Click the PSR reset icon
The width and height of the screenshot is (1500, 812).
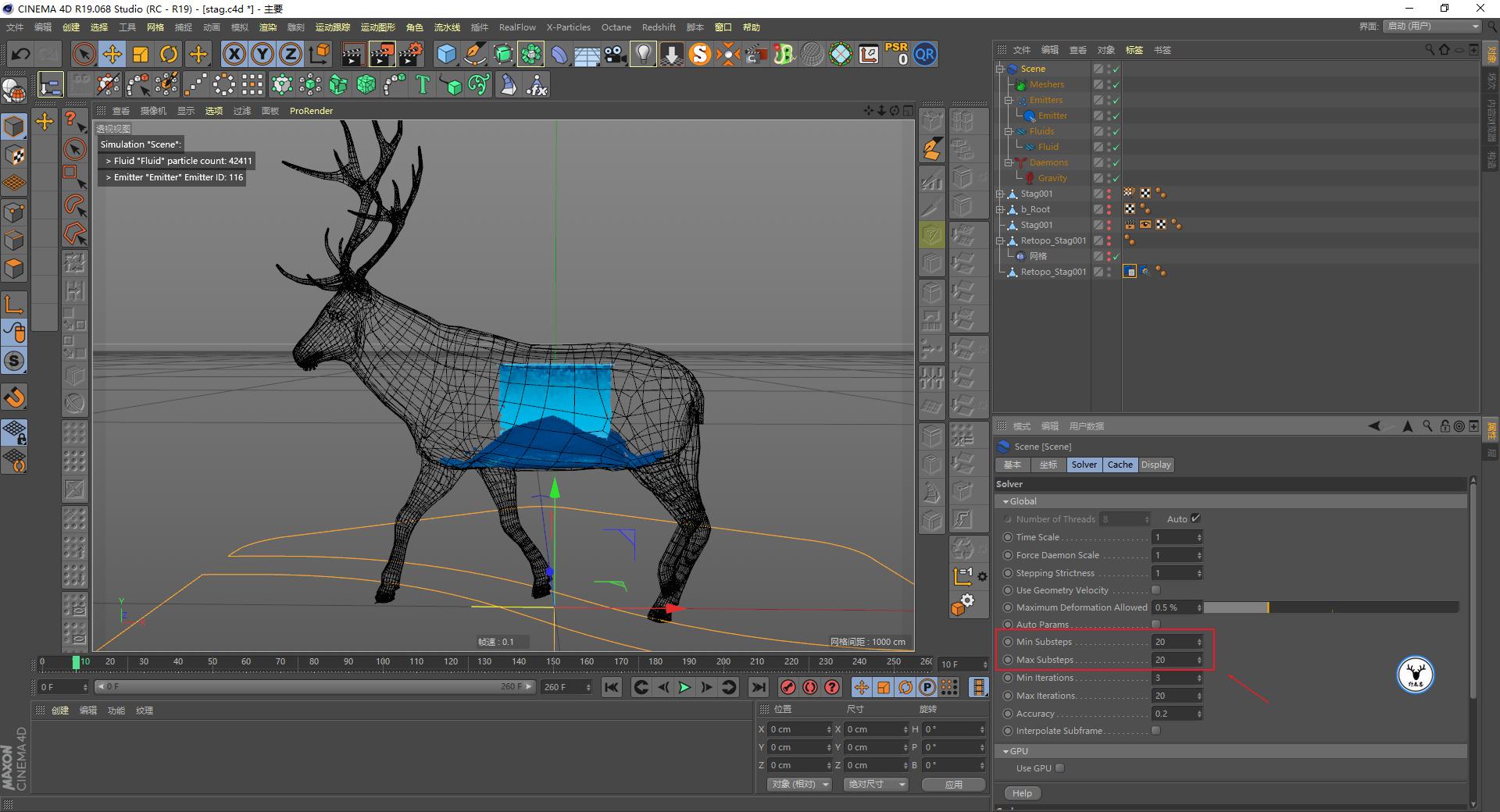pyautogui.click(x=896, y=54)
